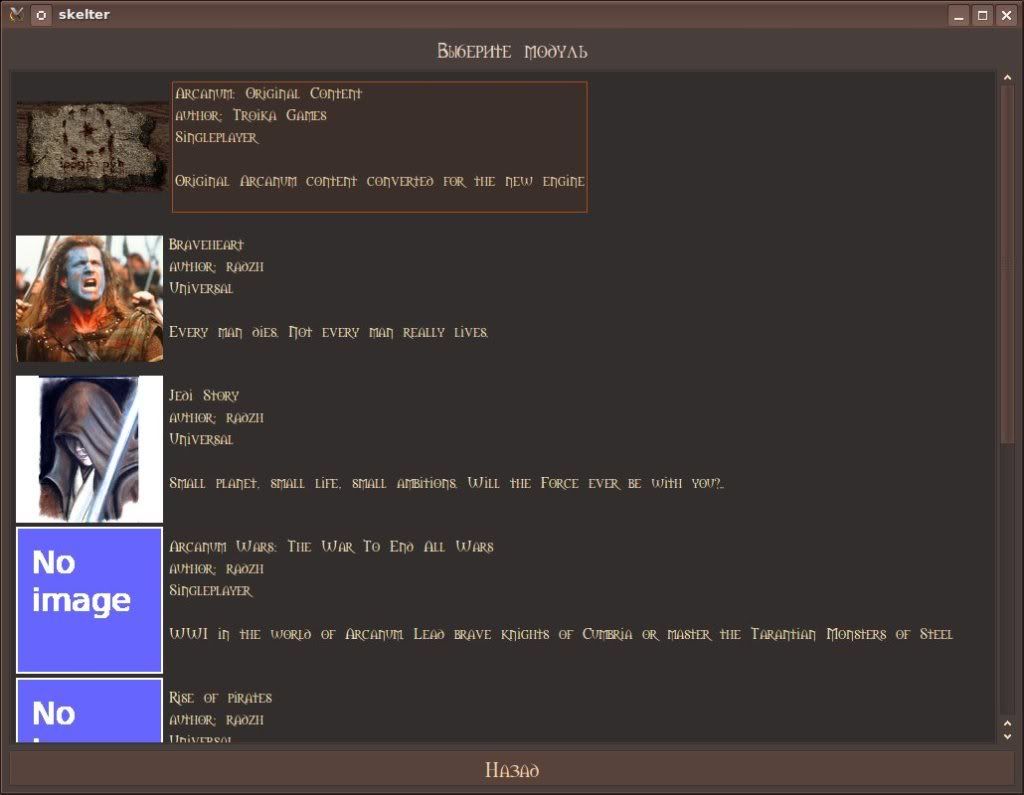The image size is (1024, 795).
Task: Click the Jedi Story hooded figure thumbnail
Action: [x=88, y=448]
